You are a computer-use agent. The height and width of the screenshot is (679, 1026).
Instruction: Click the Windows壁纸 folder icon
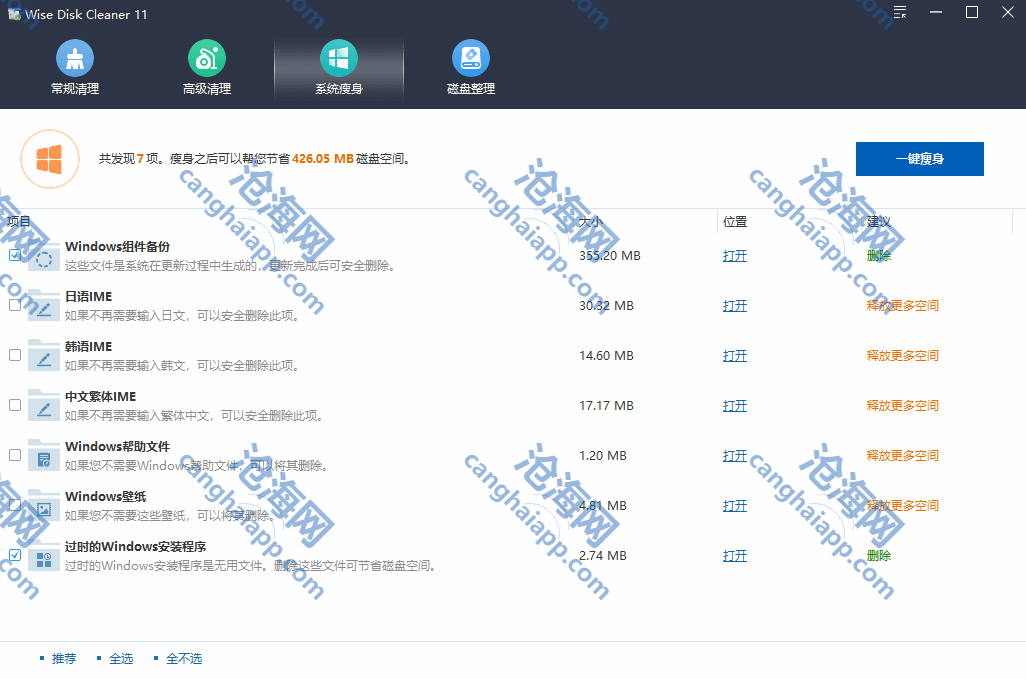coord(43,506)
